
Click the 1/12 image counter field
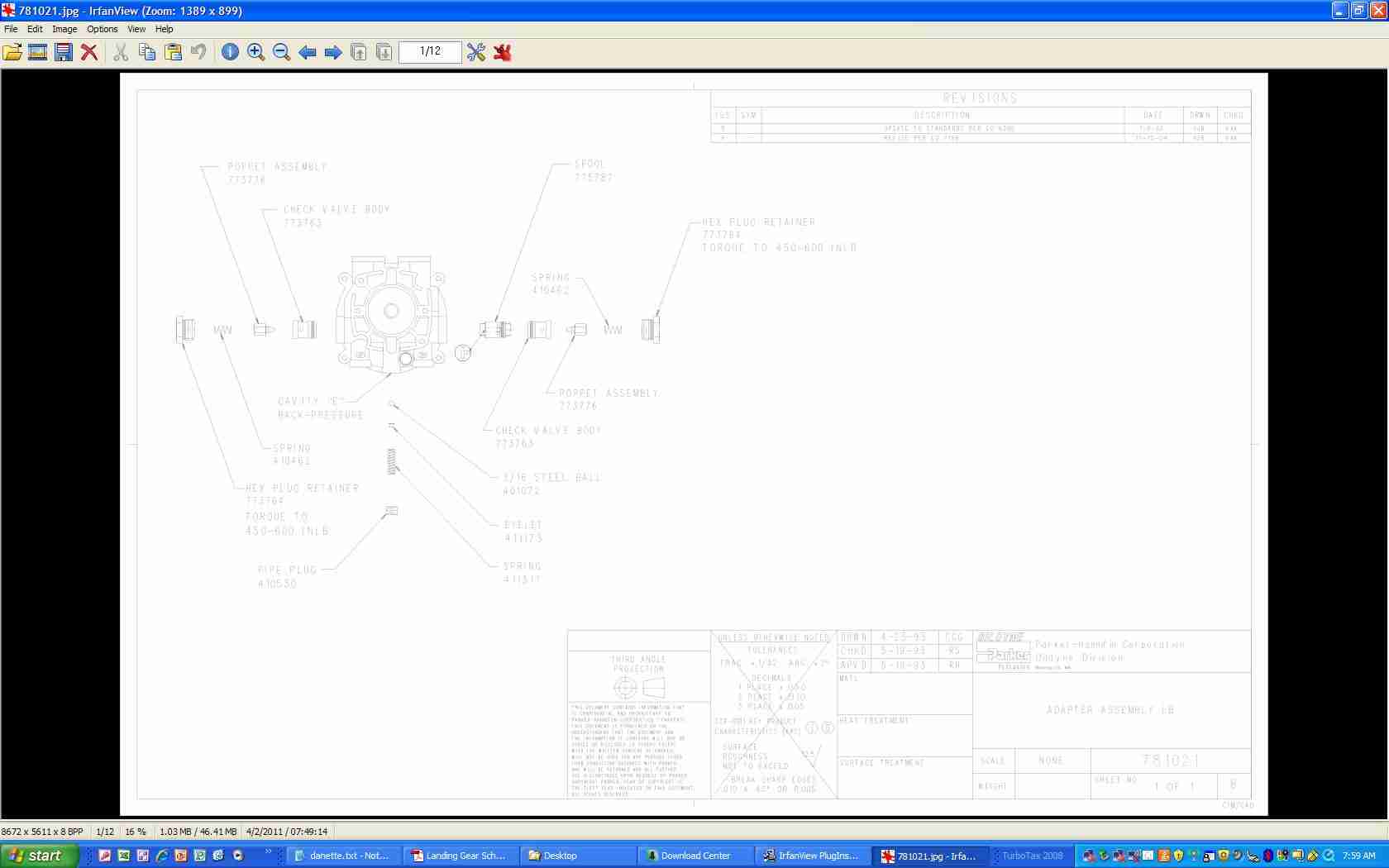tap(430, 51)
